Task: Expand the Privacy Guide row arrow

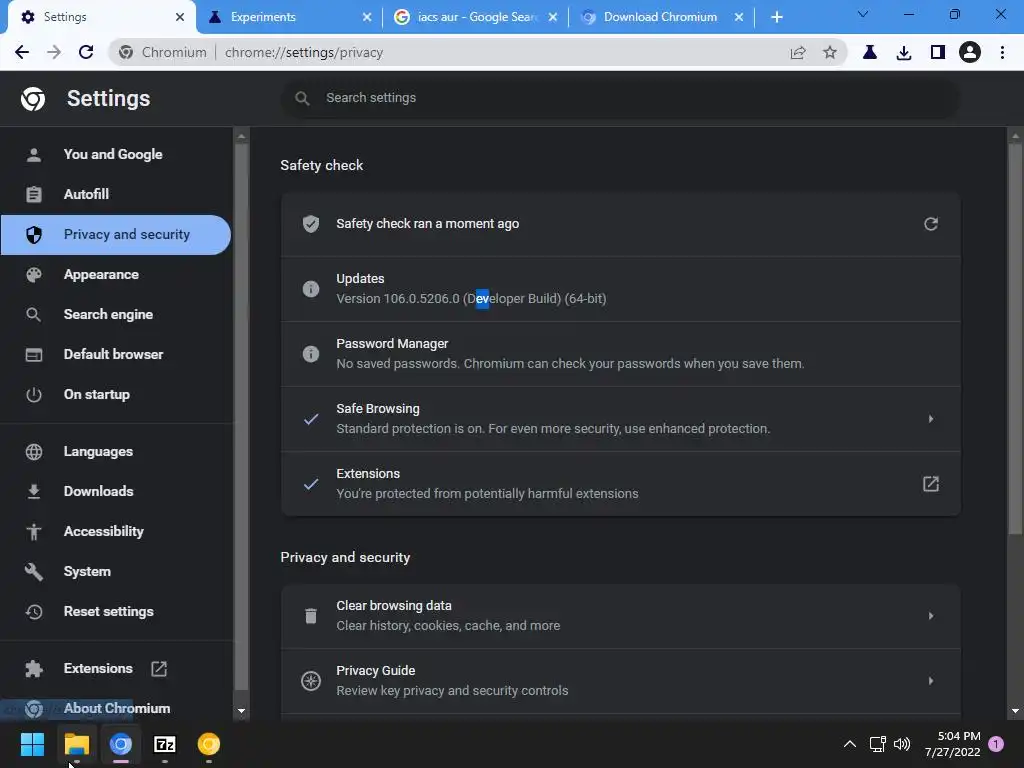Action: click(931, 680)
